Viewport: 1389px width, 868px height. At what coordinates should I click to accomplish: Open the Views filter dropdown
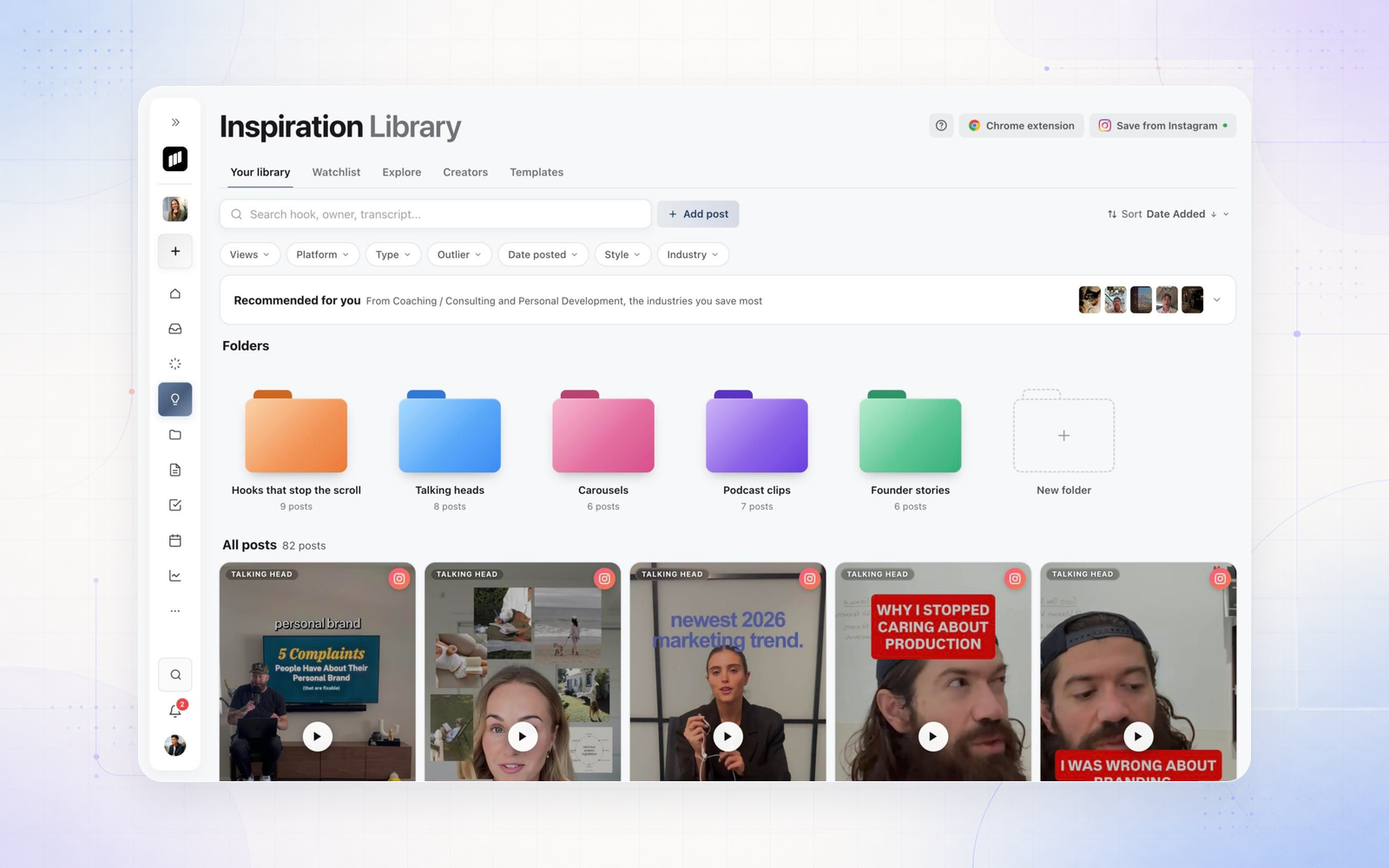[250, 254]
